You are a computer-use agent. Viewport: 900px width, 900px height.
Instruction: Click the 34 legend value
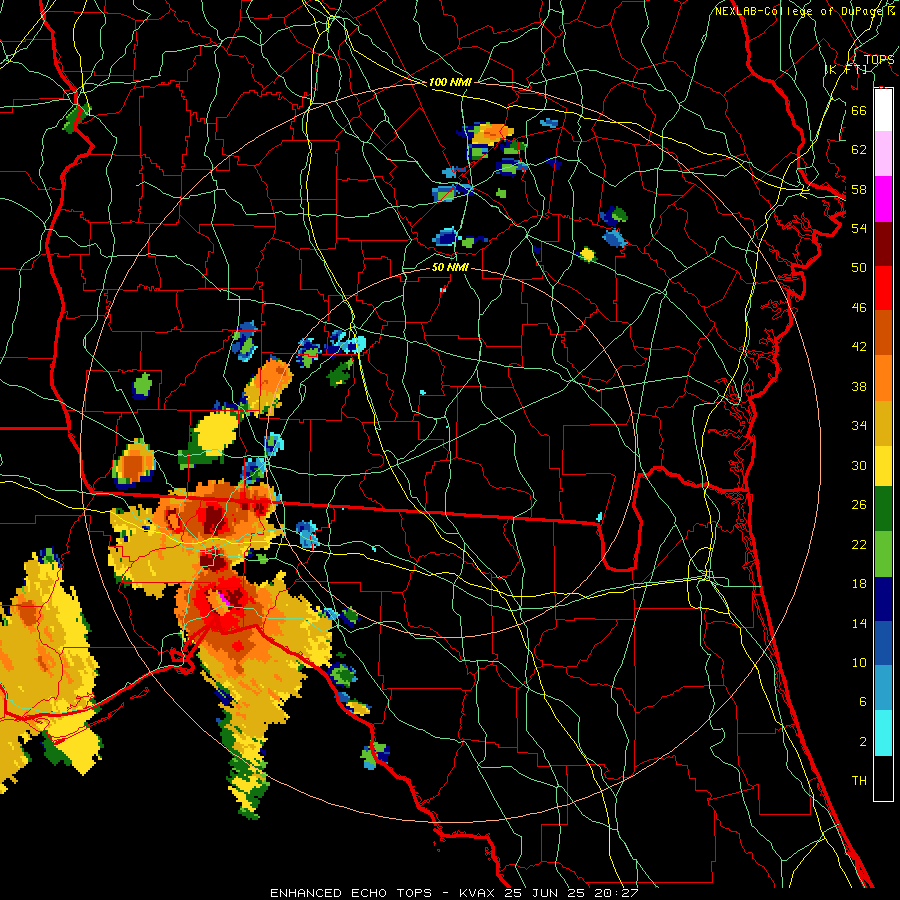859,426
